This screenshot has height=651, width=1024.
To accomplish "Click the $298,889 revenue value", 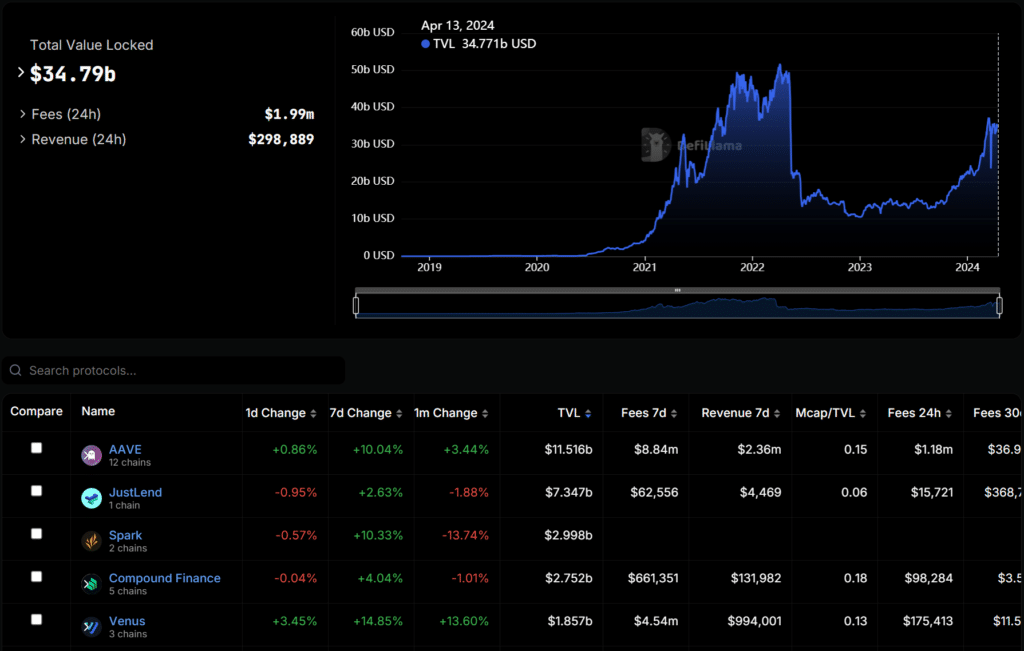I will click(281, 139).
